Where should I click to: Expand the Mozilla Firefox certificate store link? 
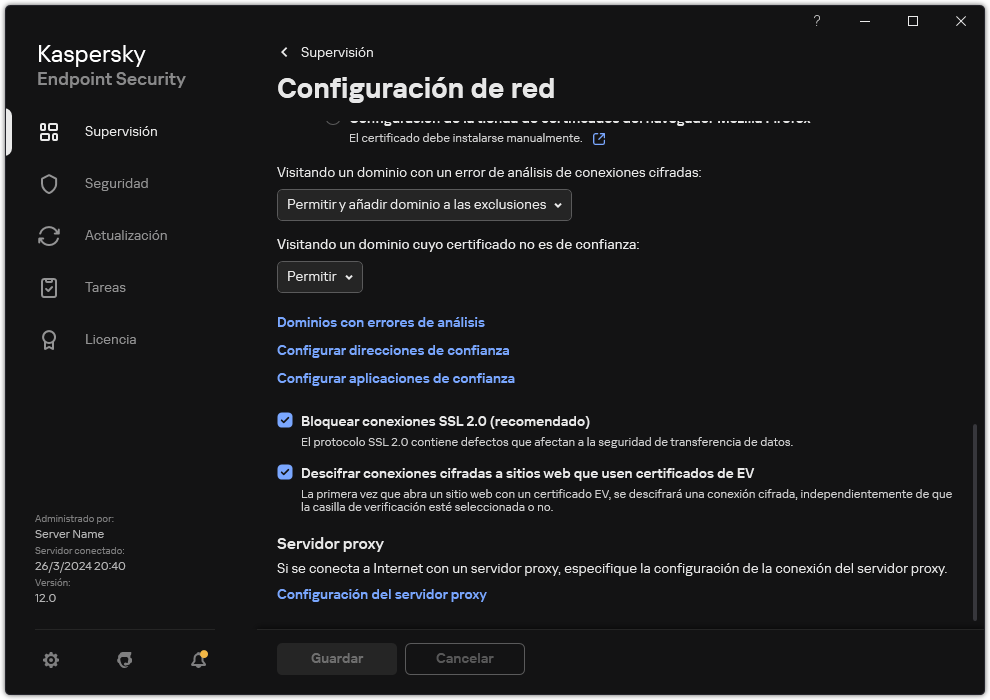(x=598, y=140)
